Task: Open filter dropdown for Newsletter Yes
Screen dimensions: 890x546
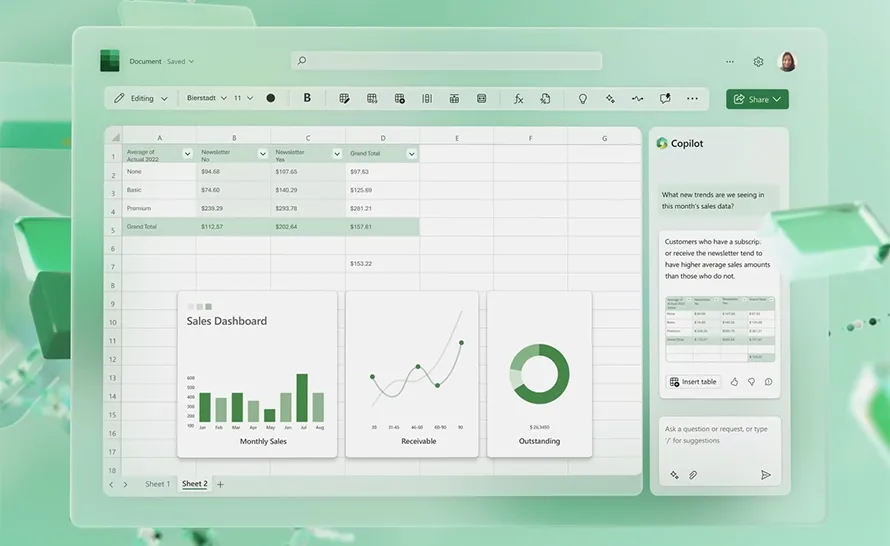Action: pos(337,154)
